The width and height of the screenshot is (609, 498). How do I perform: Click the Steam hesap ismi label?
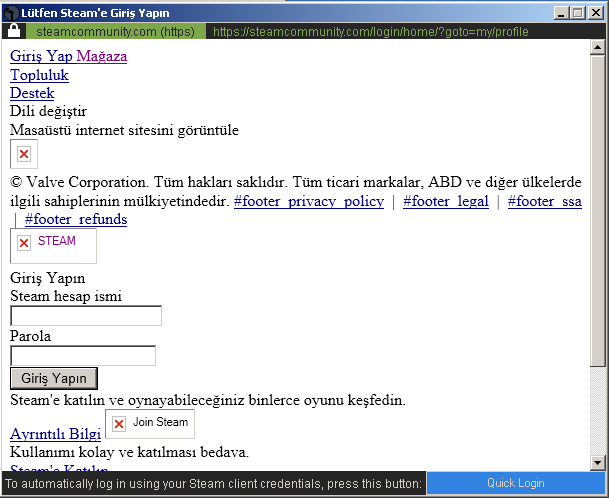(x=66, y=296)
